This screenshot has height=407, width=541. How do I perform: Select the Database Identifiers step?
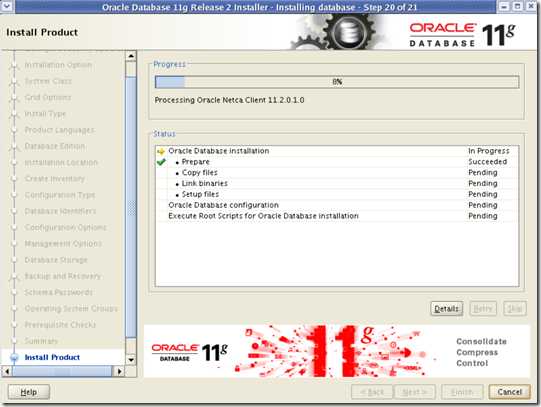coord(60,211)
